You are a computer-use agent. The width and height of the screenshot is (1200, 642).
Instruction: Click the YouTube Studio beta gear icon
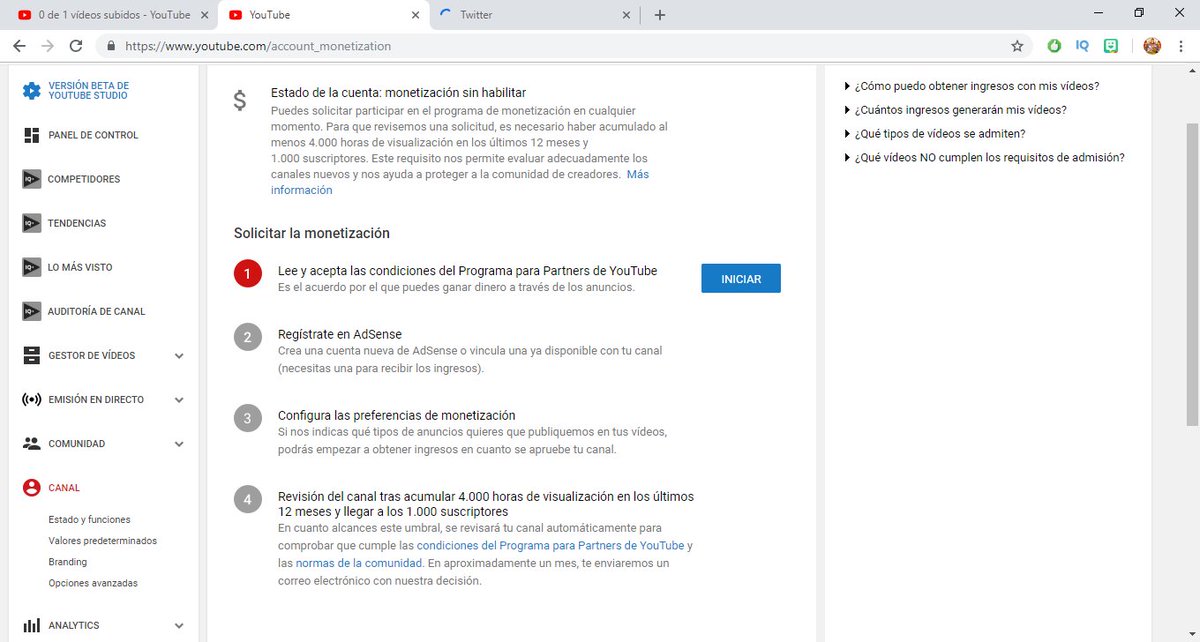pos(31,91)
